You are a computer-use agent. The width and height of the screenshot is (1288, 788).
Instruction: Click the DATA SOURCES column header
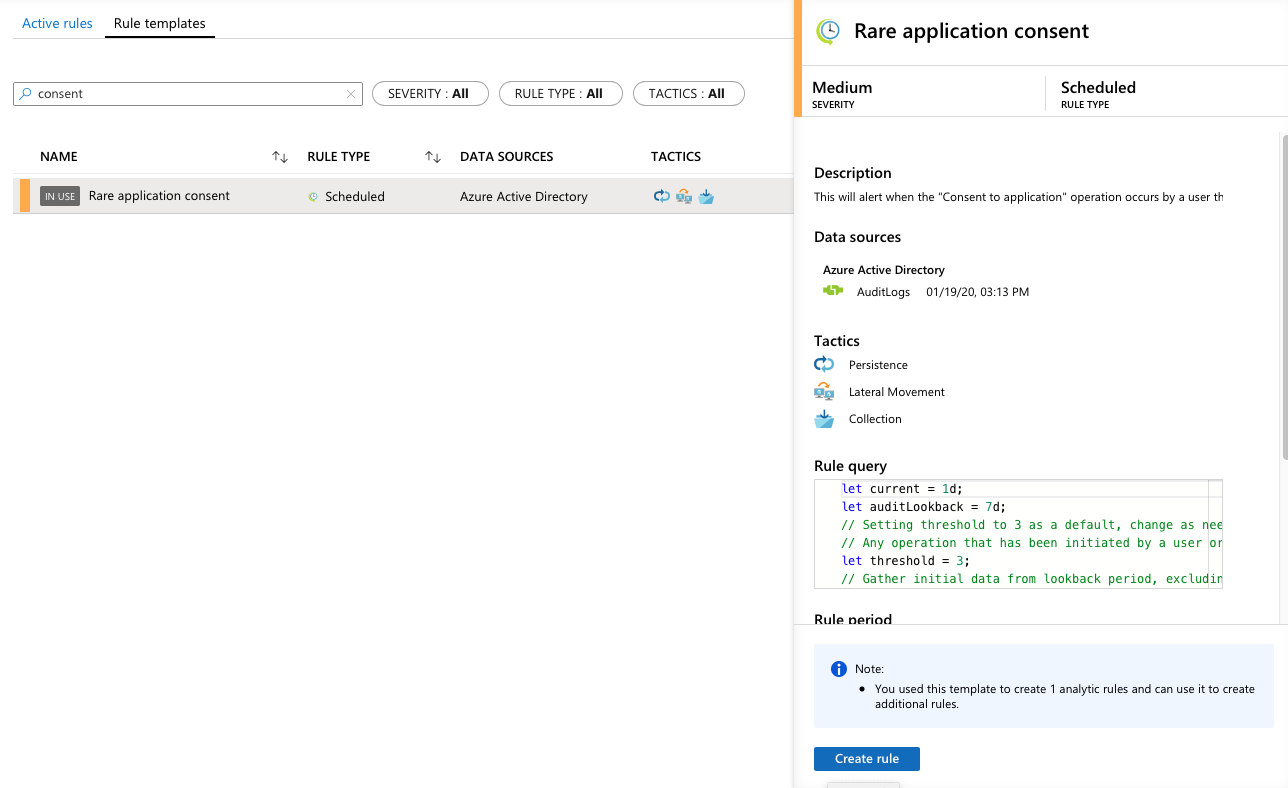[506, 157]
